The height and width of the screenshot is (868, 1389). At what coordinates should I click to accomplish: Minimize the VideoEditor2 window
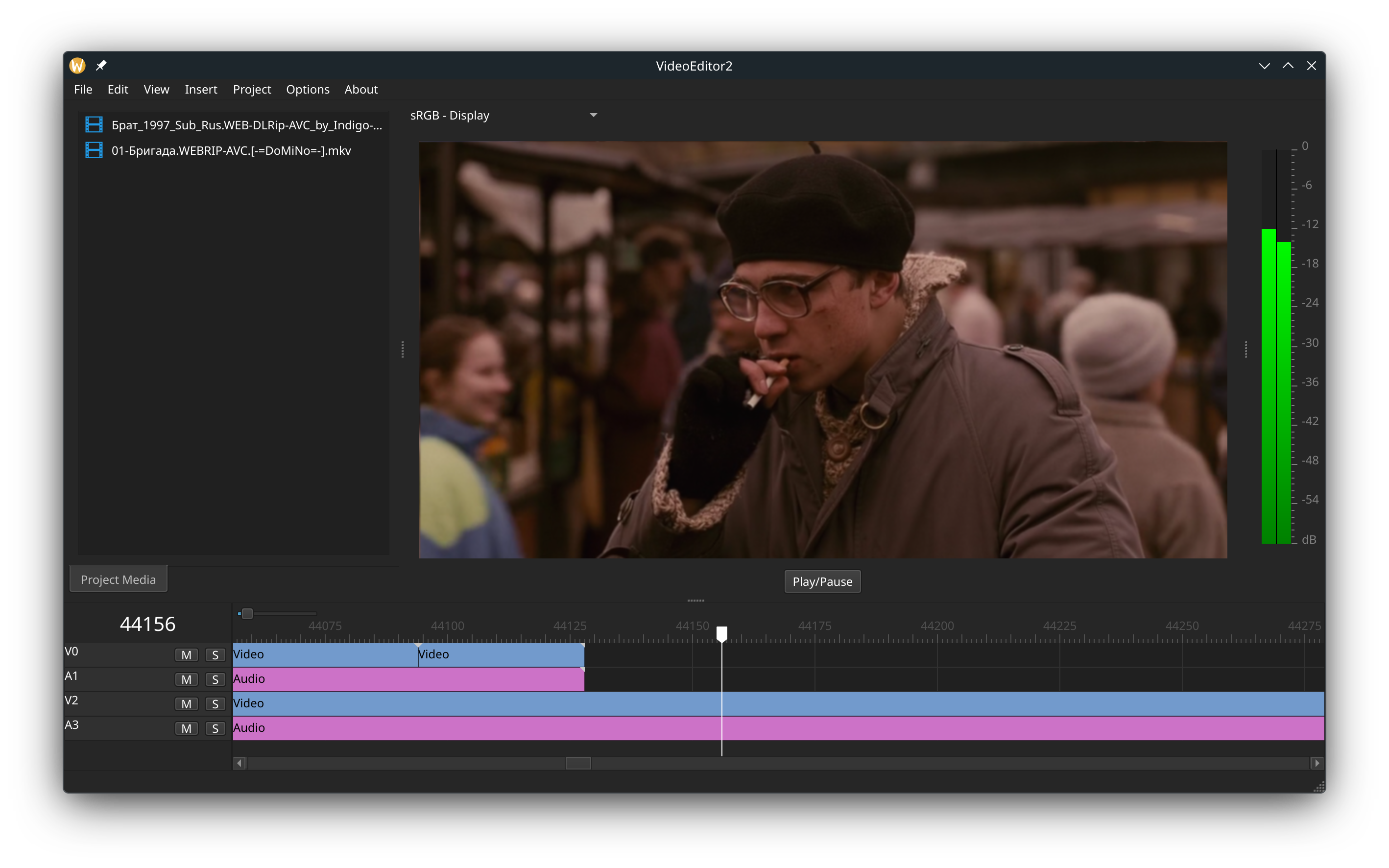(1264, 66)
